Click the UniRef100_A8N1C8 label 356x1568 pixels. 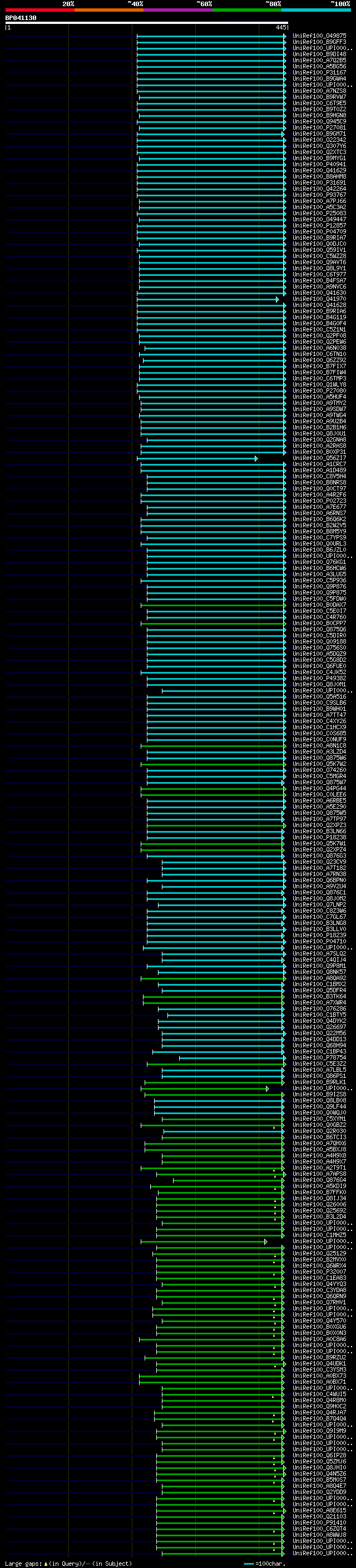pyautogui.click(x=319, y=746)
